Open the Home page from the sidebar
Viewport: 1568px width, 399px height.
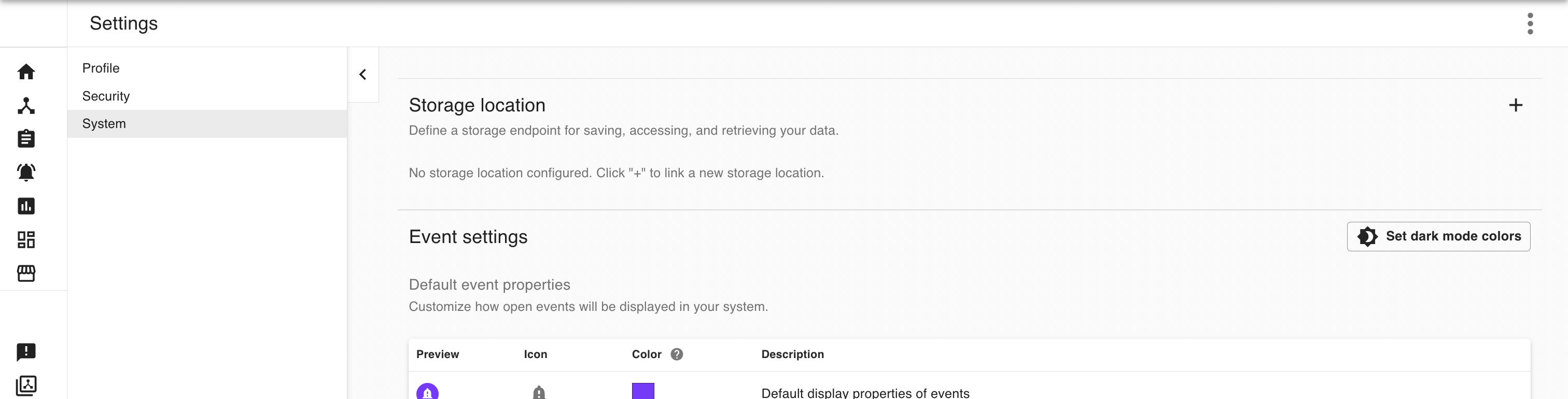[x=26, y=72]
